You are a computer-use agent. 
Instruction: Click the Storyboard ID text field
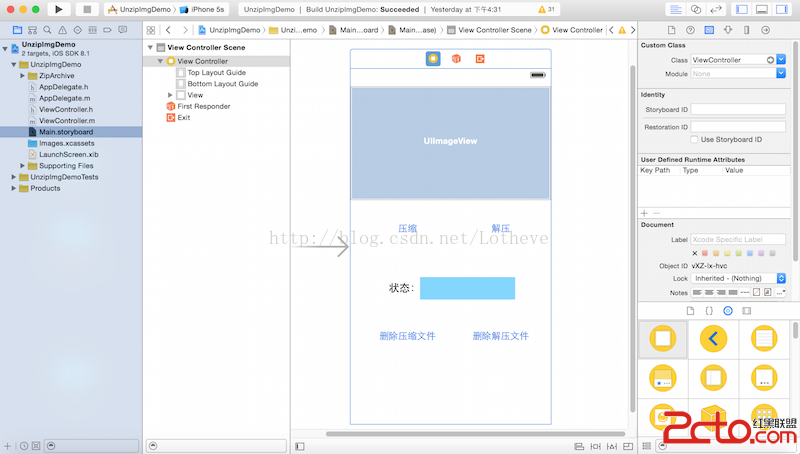pyautogui.click(x=738, y=109)
